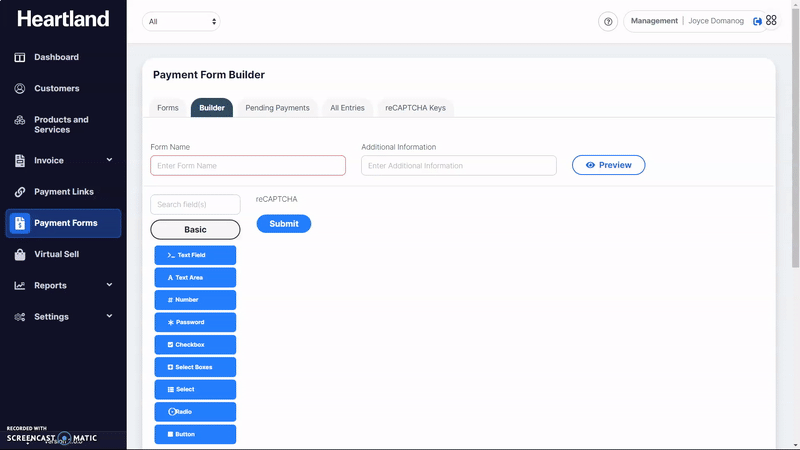Collapse the Basic components group
The width and height of the screenshot is (800, 450).
[x=195, y=230]
